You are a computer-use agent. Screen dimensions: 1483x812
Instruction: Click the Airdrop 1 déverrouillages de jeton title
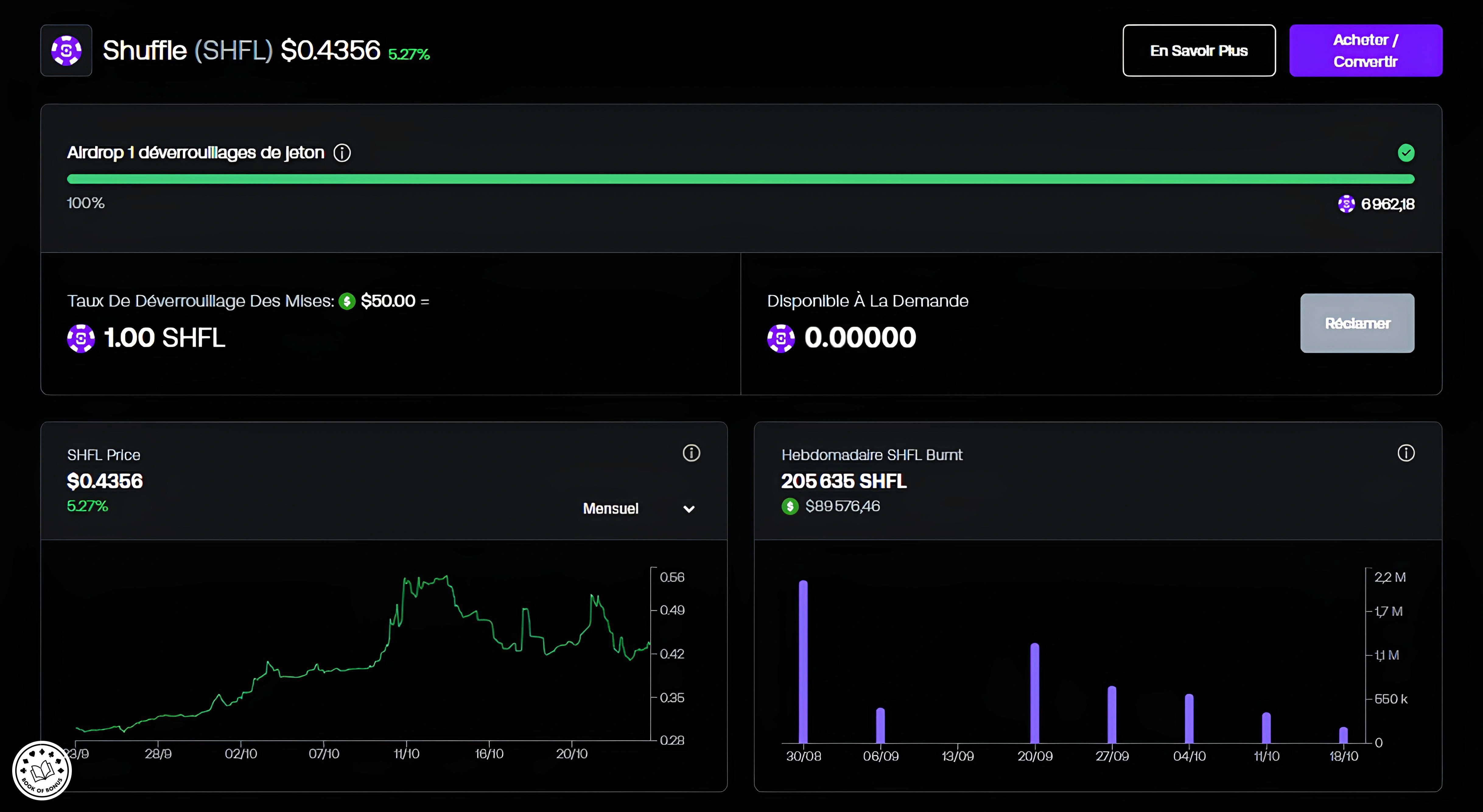point(196,152)
